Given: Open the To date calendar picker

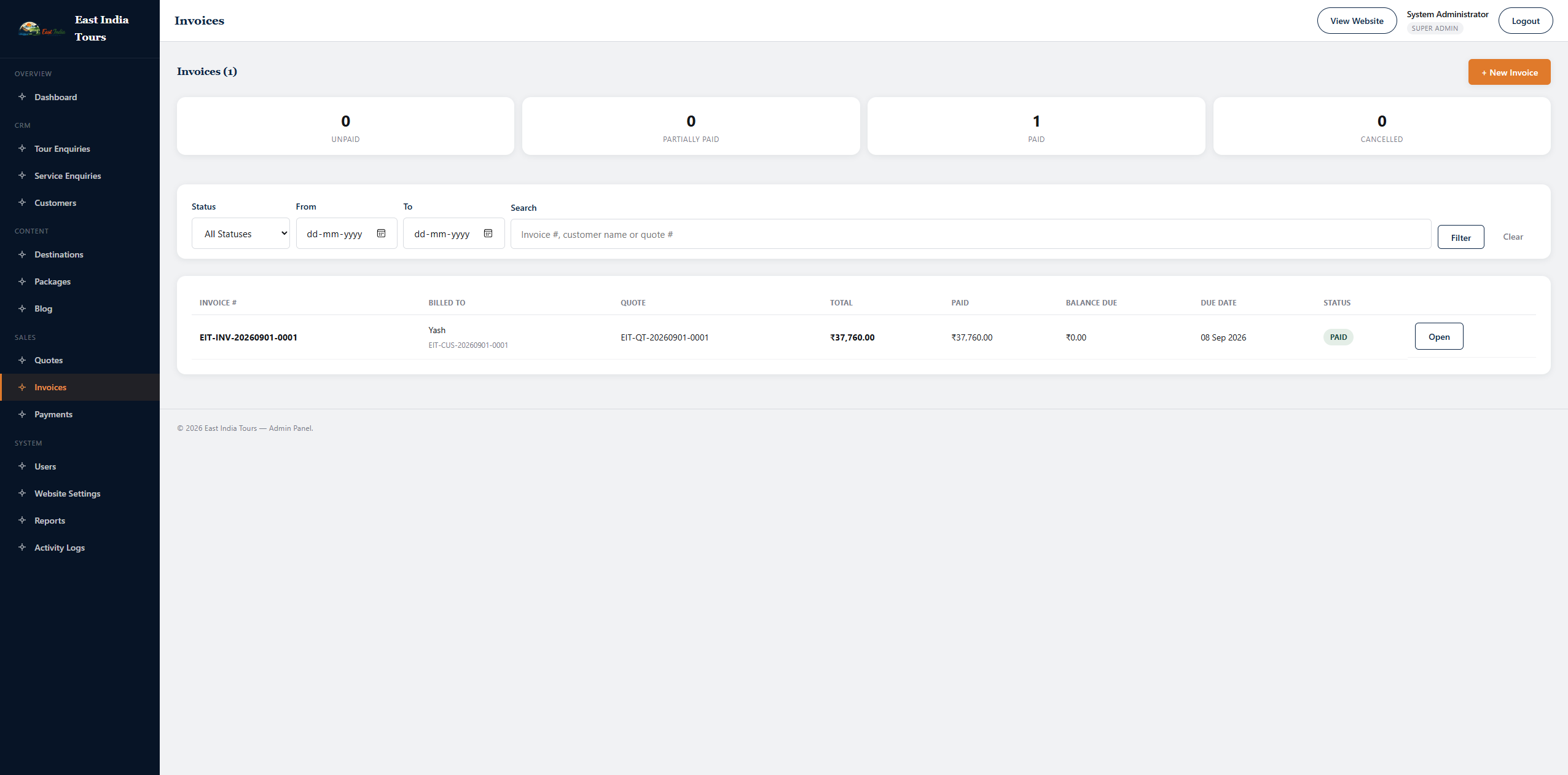Looking at the screenshot, I should [x=488, y=234].
